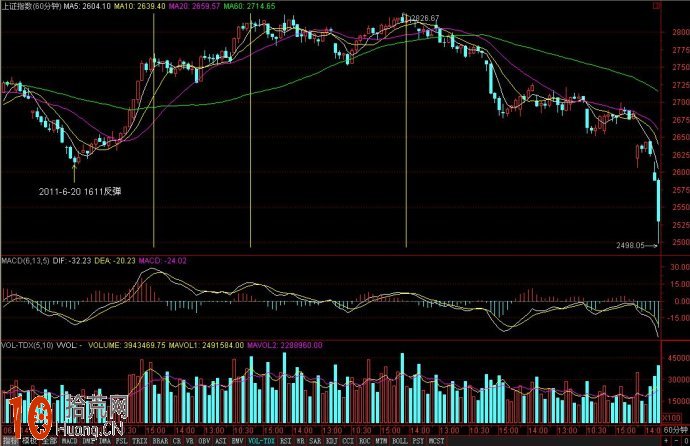Select the PSY indicator tab

click(418, 440)
